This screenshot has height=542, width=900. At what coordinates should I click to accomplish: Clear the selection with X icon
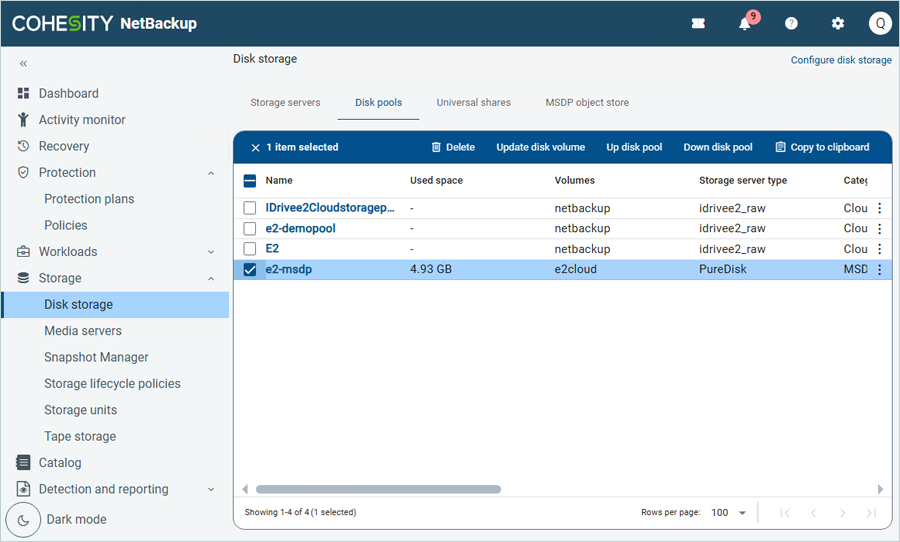255,147
